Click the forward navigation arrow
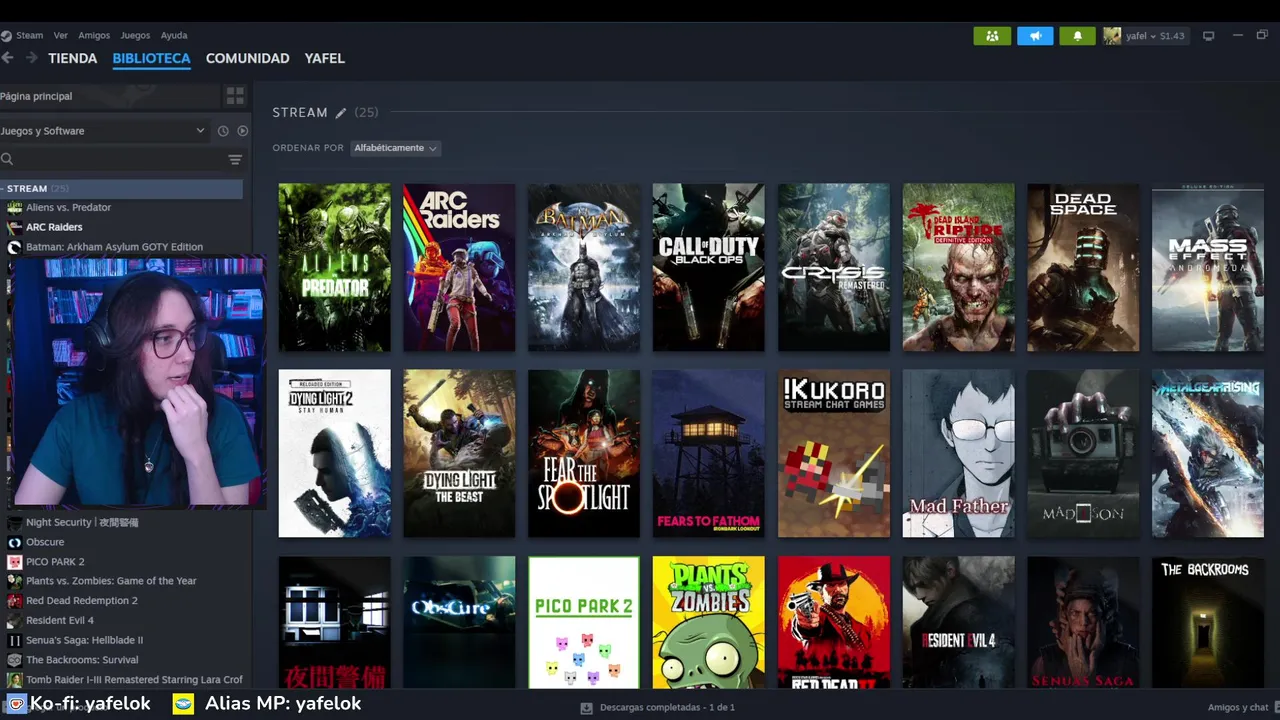Viewport: 1280px width, 720px height. tap(31, 58)
